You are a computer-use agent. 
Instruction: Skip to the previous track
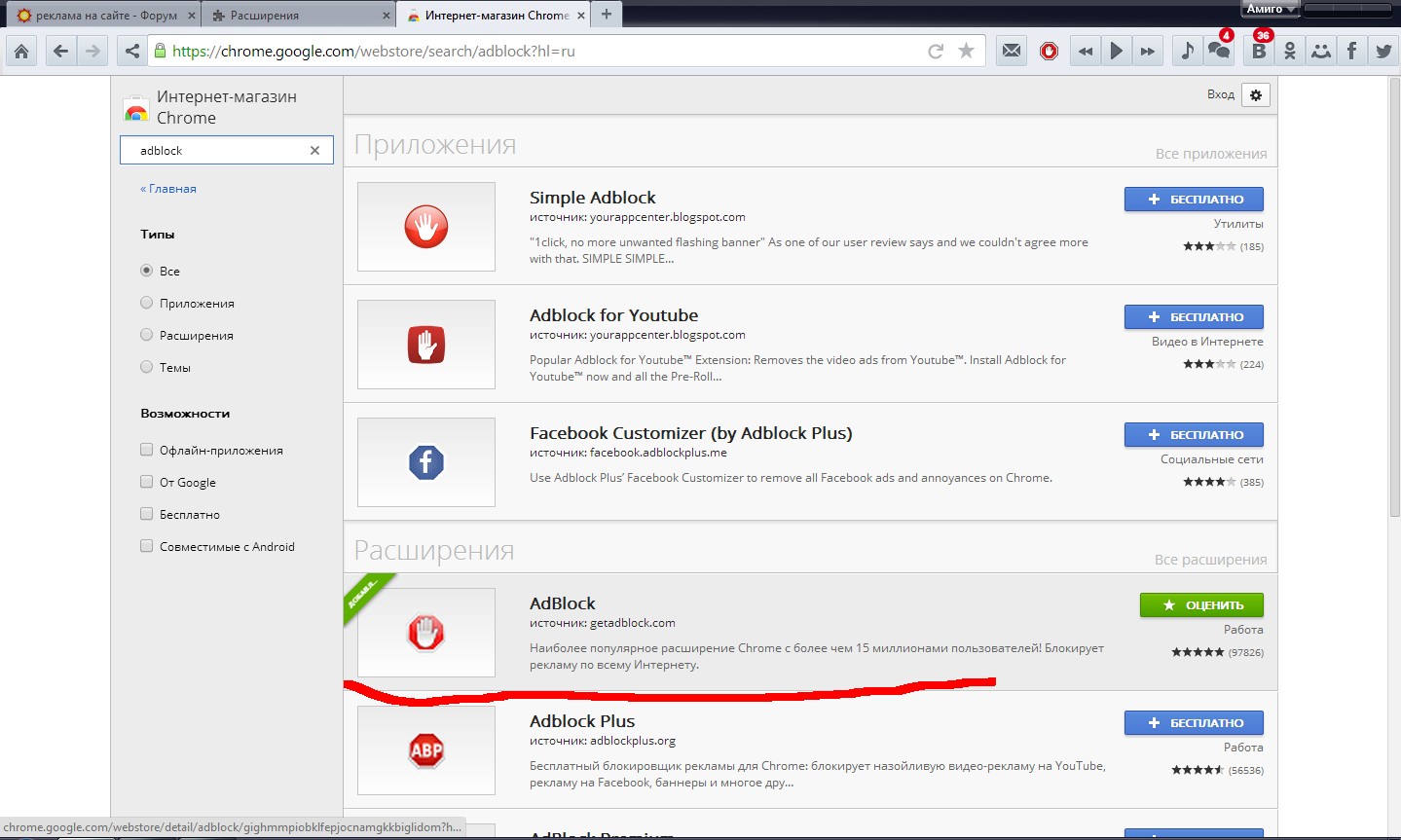click(1086, 51)
